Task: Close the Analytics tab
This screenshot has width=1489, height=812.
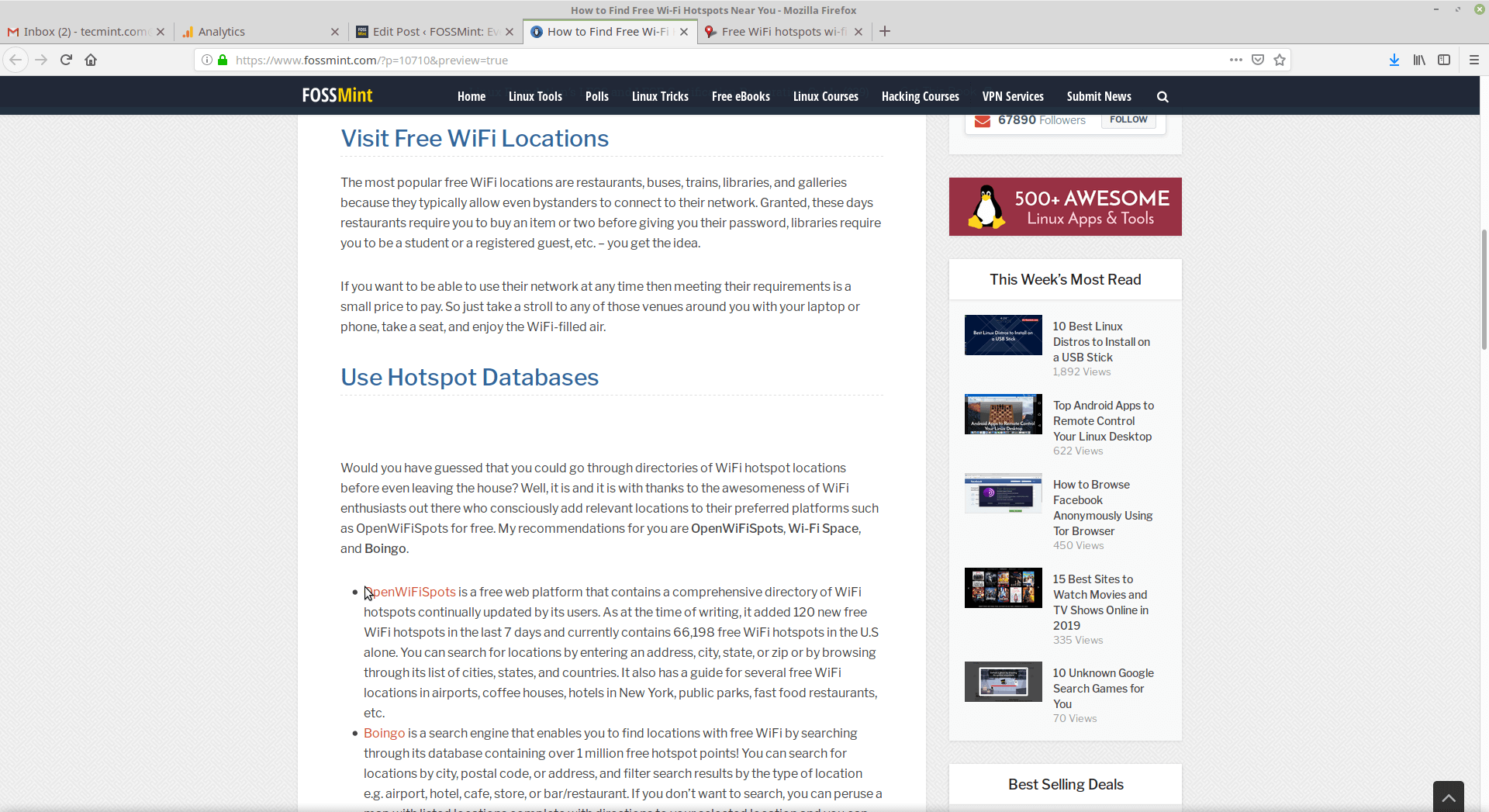Action: [335, 32]
